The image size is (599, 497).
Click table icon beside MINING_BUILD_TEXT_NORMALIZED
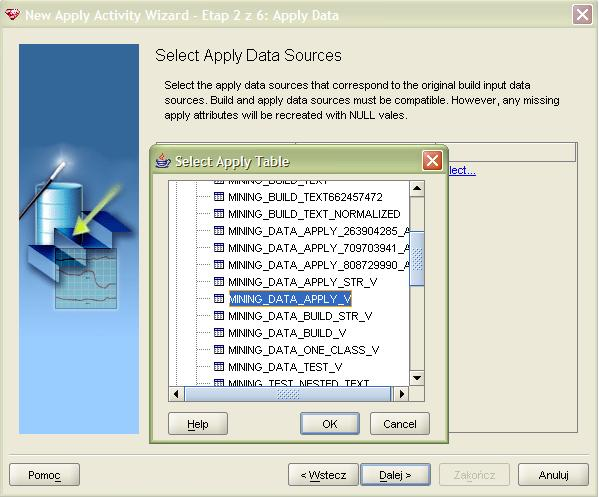[219, 214]
